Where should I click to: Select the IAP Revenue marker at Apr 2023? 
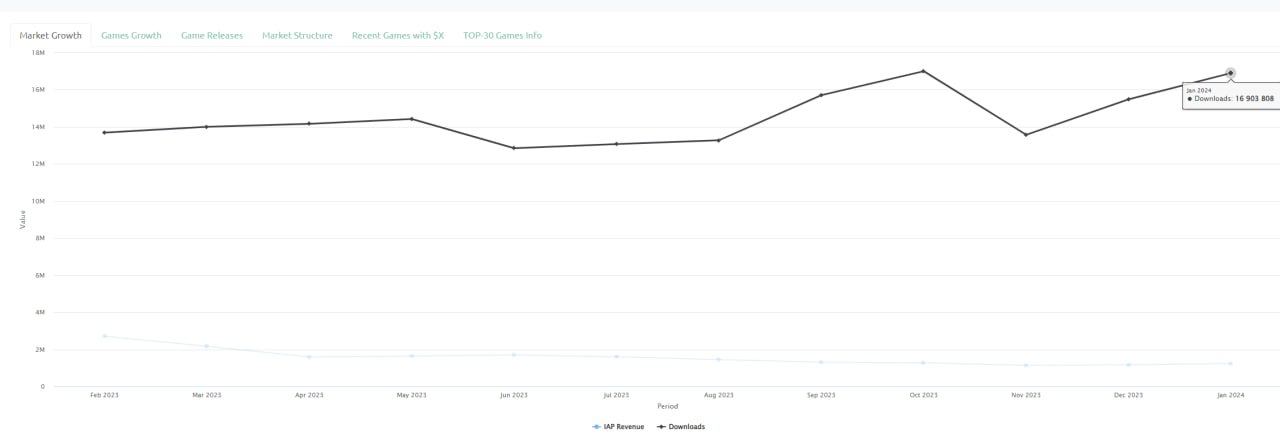[309, 357]
